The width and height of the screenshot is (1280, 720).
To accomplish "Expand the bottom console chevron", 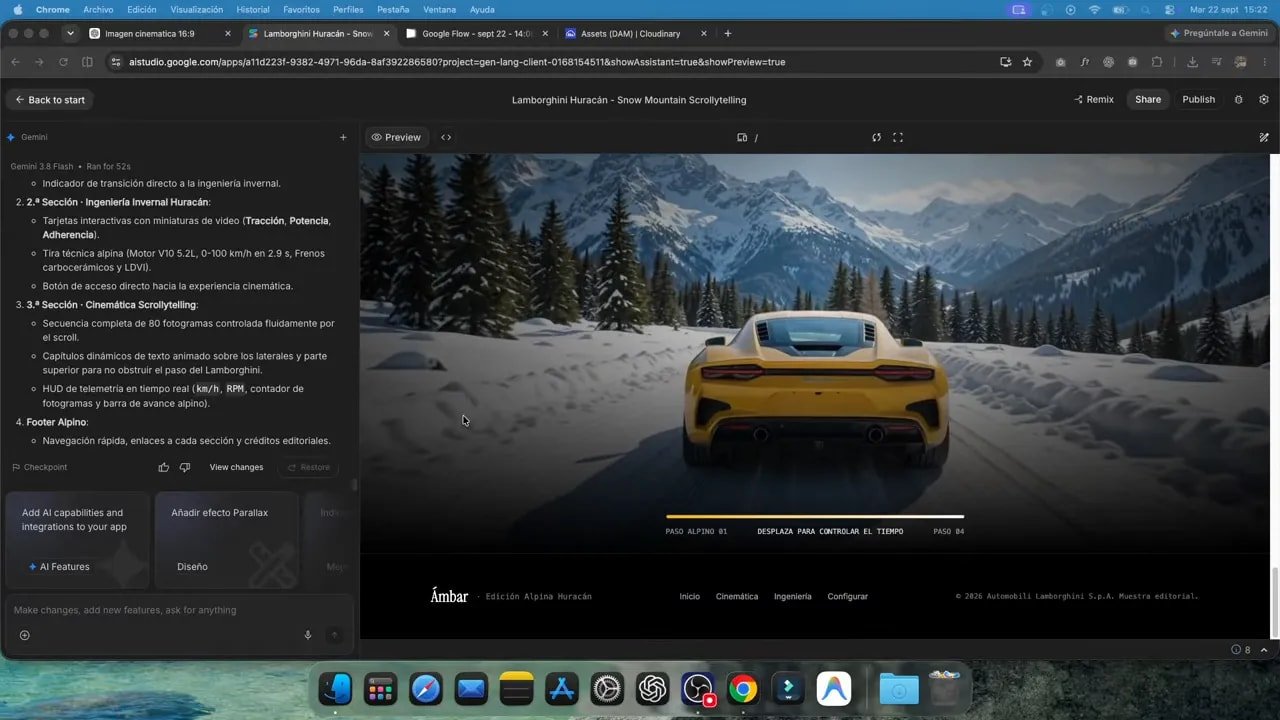I will (1265, 650).
